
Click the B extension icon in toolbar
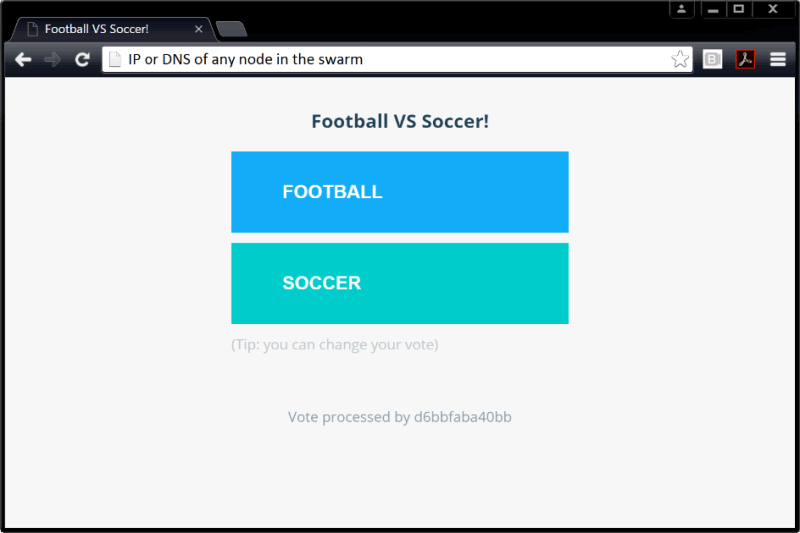[712, 60]
